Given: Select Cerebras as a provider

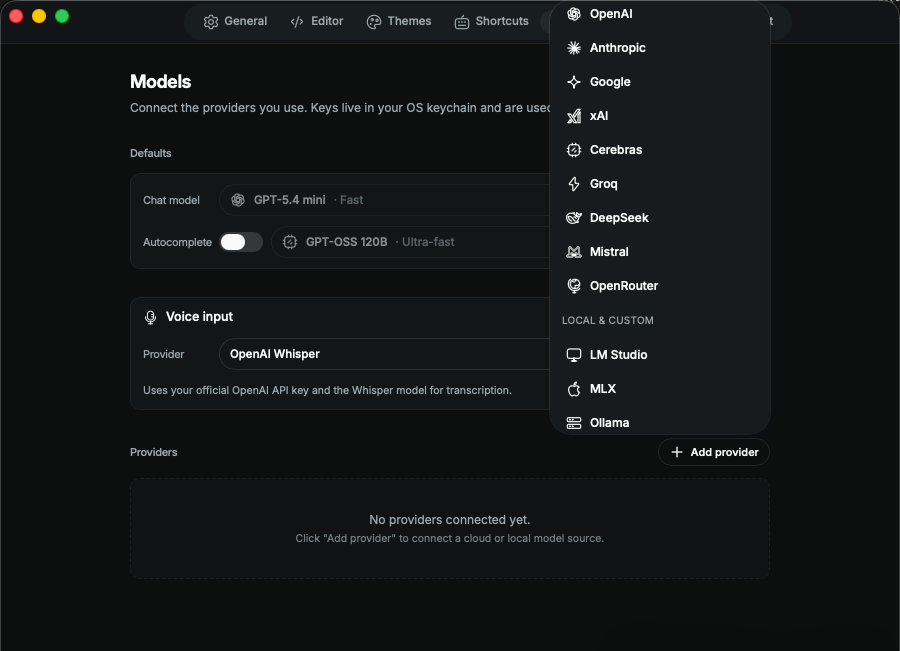Looking at the screenshot, I should point(660,150).
